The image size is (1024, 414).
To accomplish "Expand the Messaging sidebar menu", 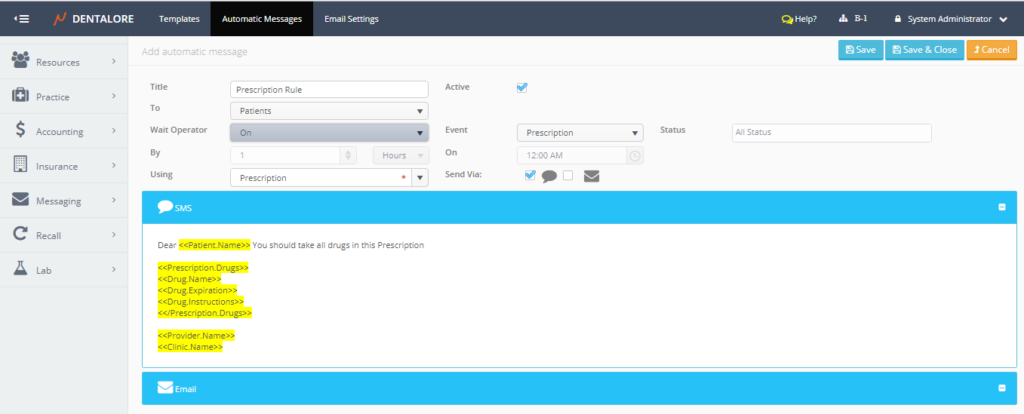I will coord(64,200).
